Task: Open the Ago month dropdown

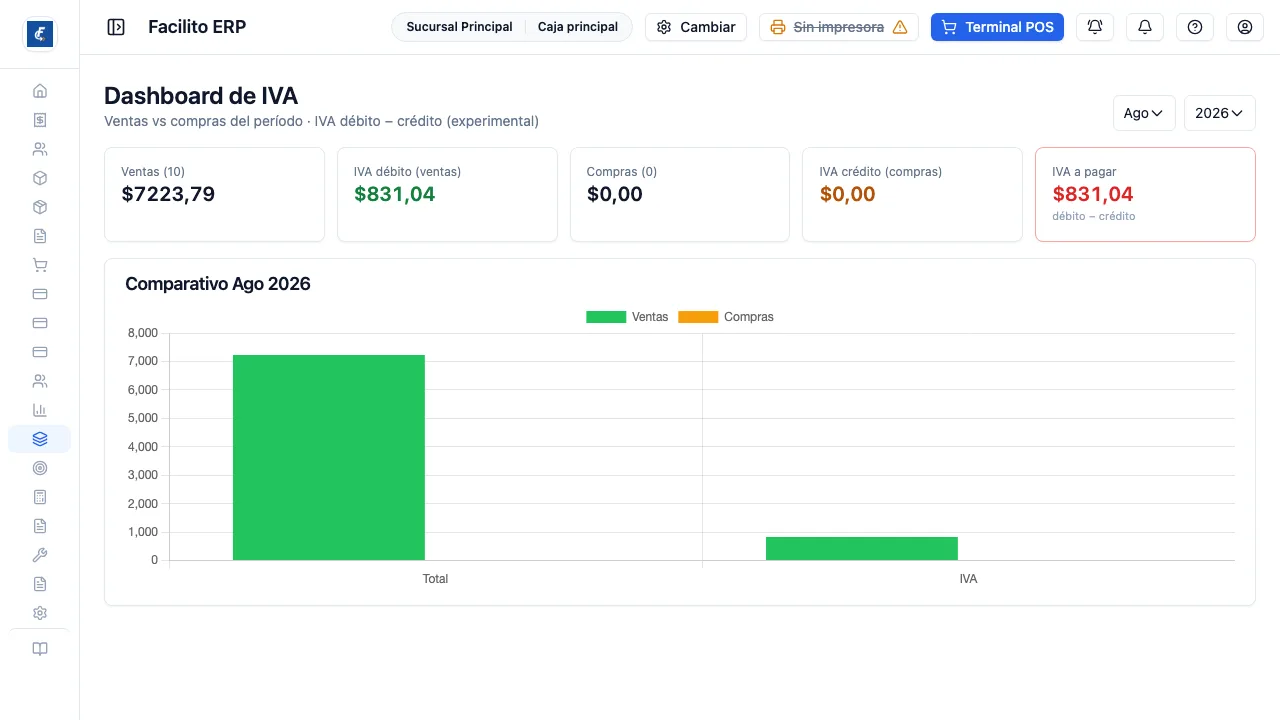Action: (x=1144, y=113)
